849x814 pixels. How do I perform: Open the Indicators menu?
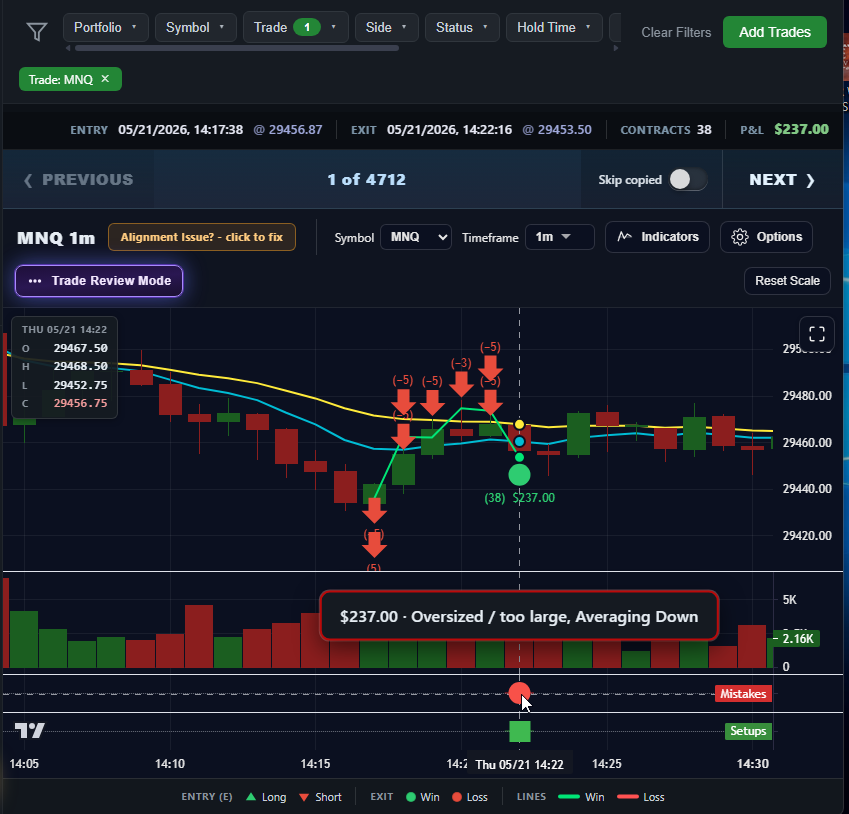click(x=657, y=237)
